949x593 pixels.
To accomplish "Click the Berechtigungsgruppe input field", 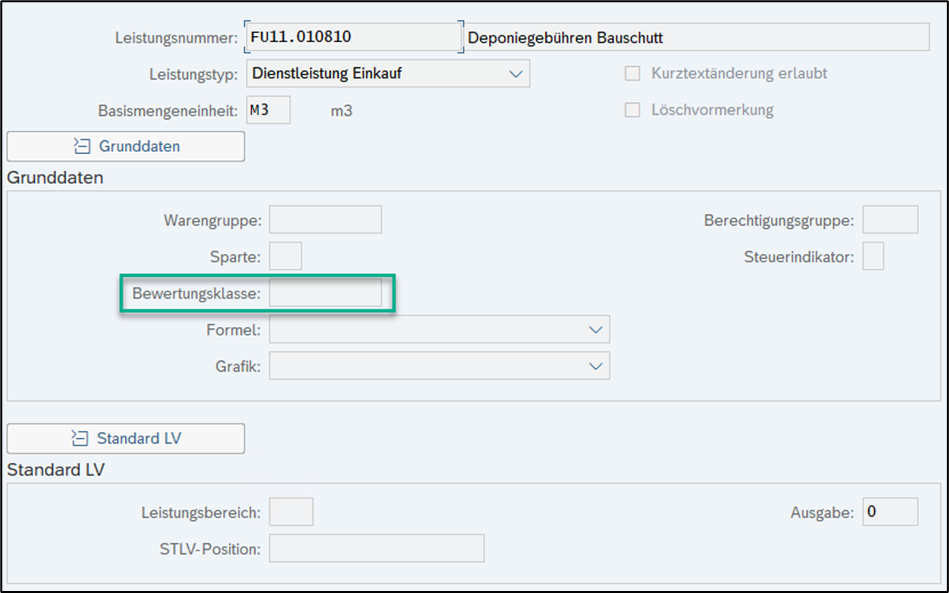I will coord(889,220).
